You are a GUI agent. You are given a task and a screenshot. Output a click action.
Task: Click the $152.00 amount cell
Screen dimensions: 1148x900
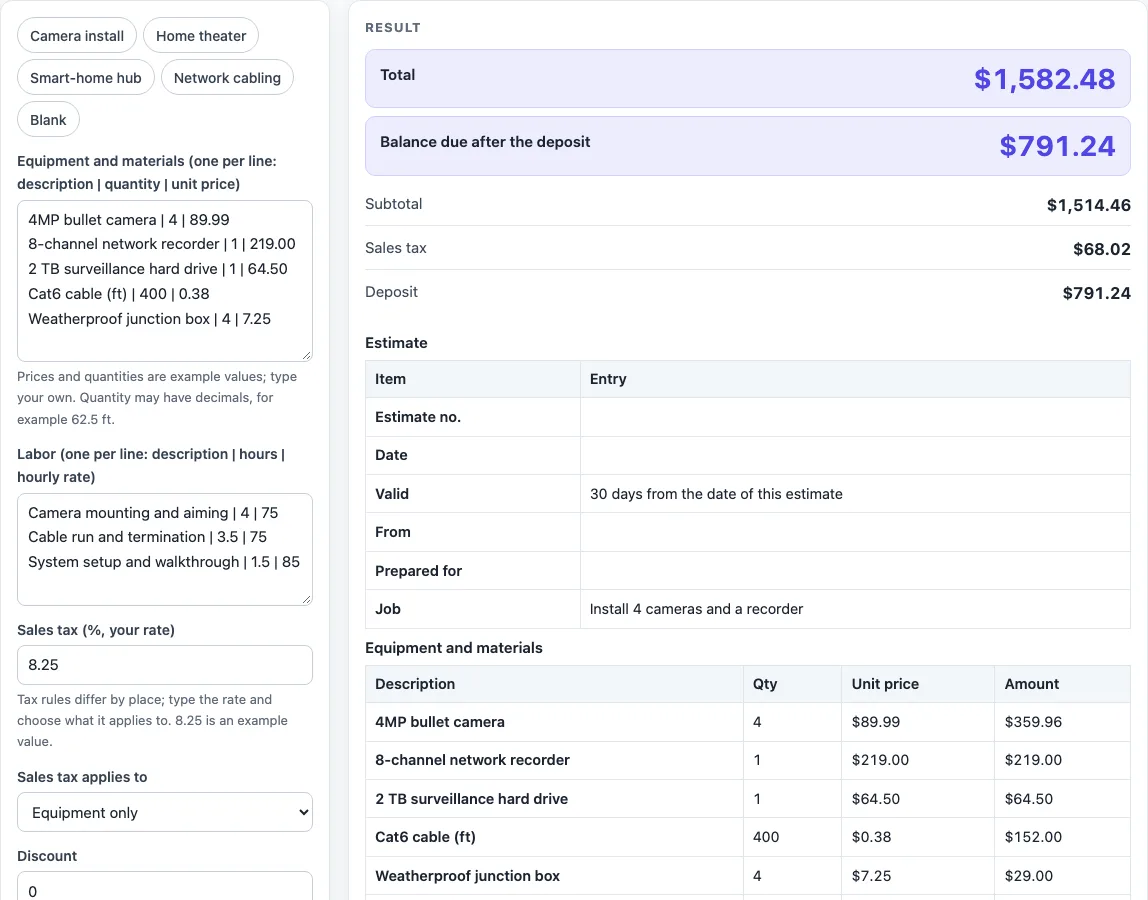pos(1033,837)
